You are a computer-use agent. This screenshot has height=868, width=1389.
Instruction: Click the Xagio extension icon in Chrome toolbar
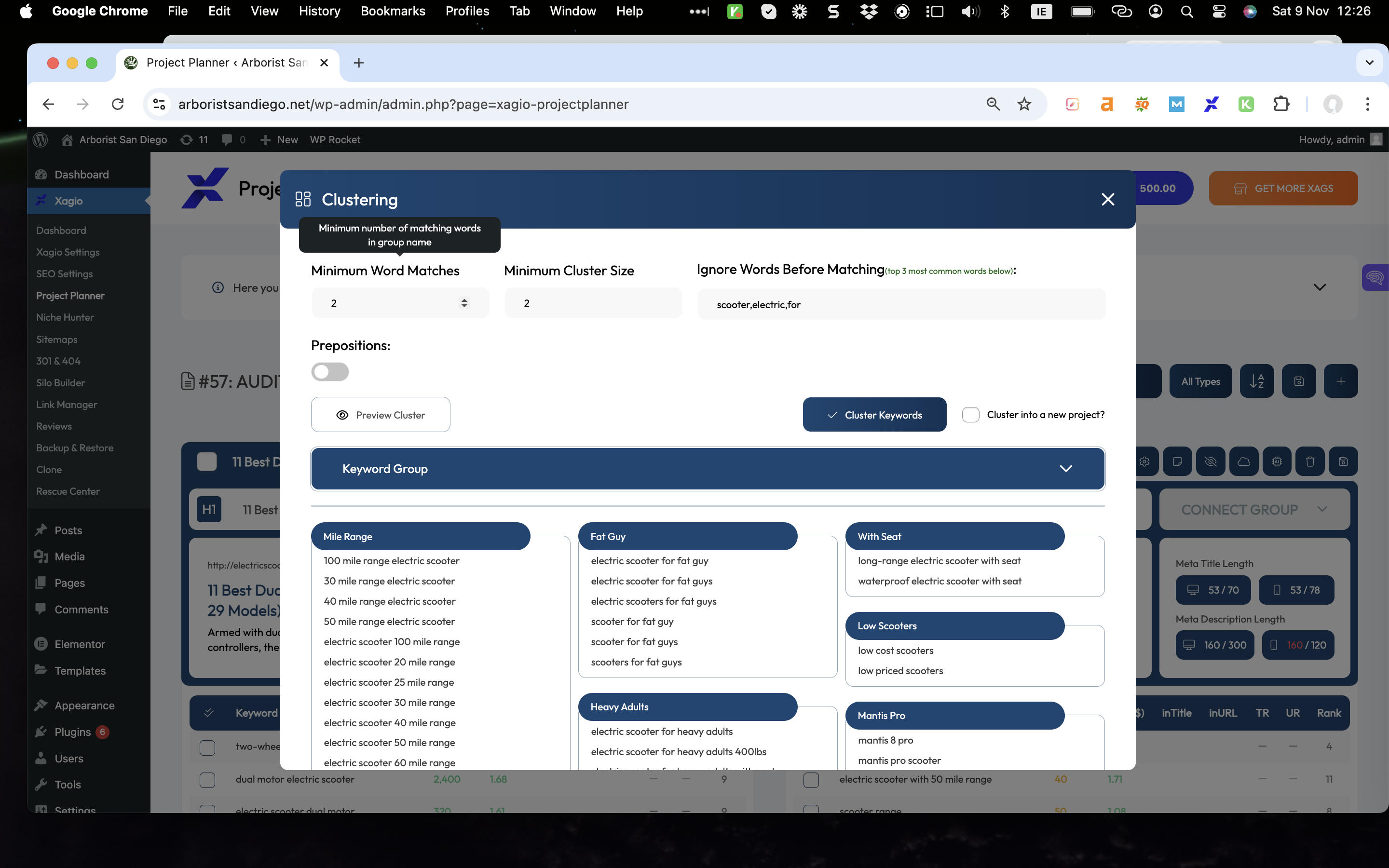pyautogui.click(x=1211, y=104)
